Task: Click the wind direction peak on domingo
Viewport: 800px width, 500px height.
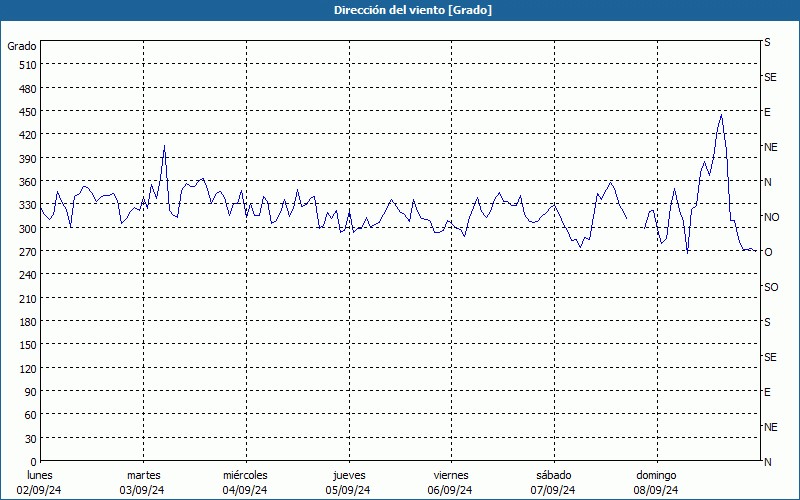Action: coord(721,115)
